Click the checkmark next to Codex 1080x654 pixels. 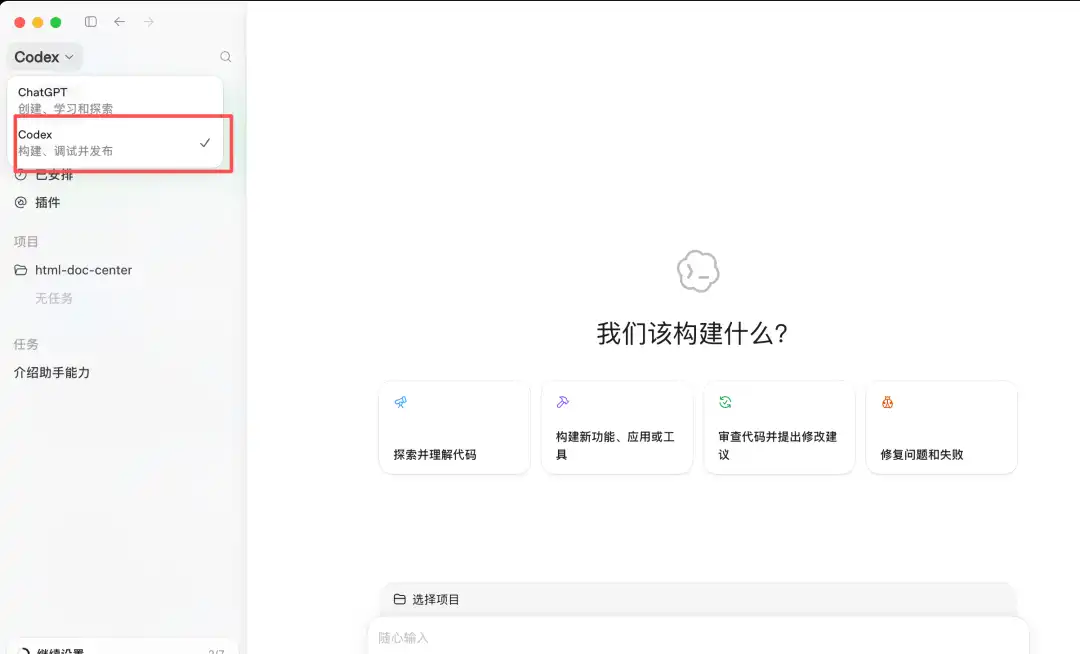[x=205, y=143]
